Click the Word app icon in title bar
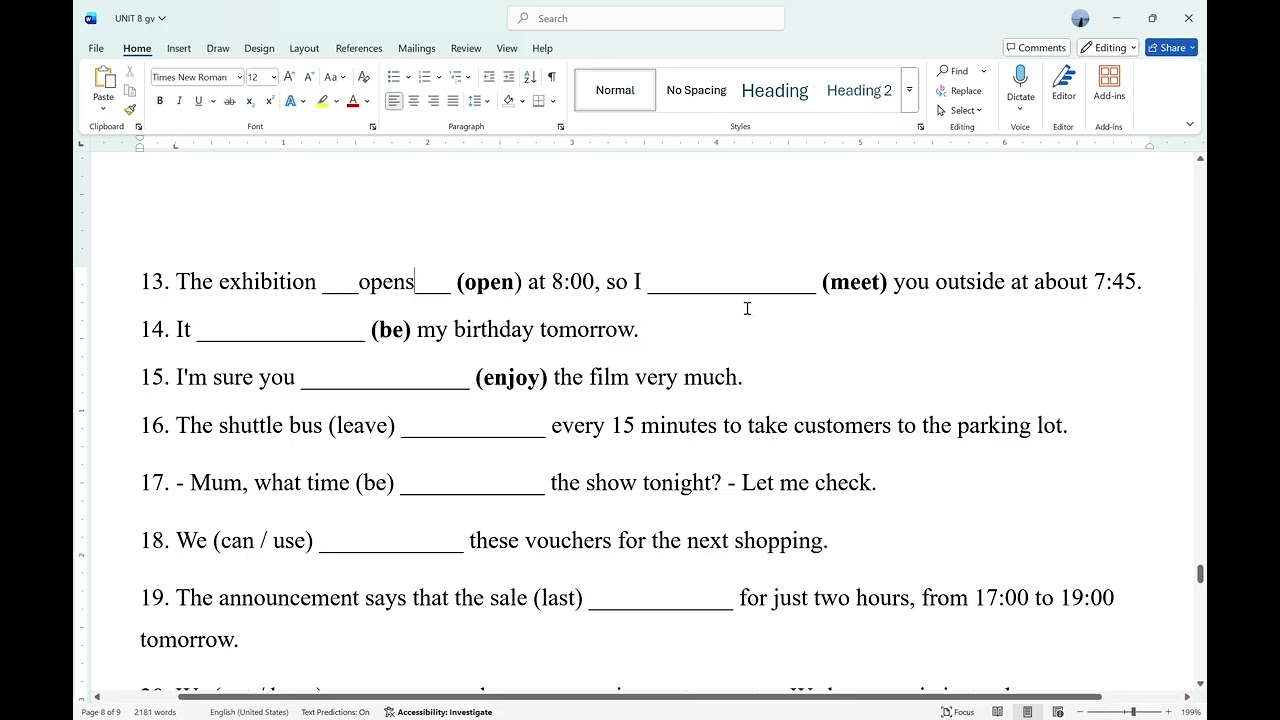1280x720 pixels. pyautogui.click(x=91, y=18)
